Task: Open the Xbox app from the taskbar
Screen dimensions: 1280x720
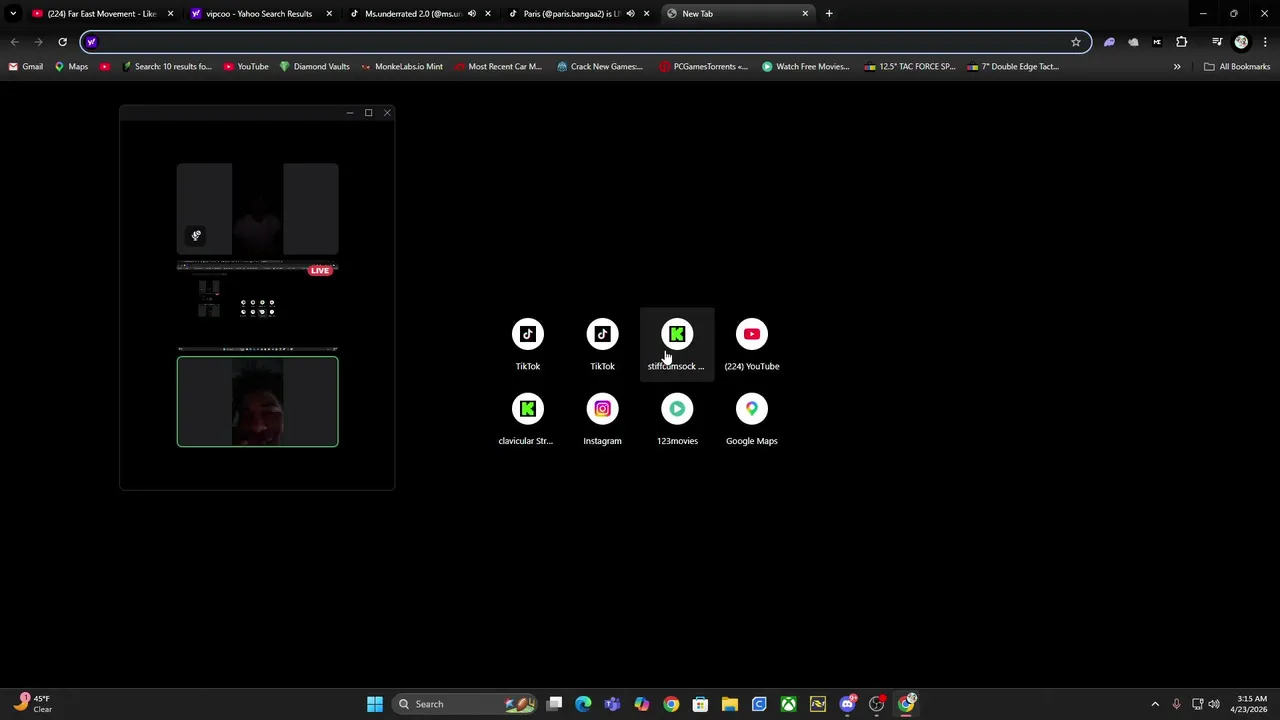Action: 788,704
